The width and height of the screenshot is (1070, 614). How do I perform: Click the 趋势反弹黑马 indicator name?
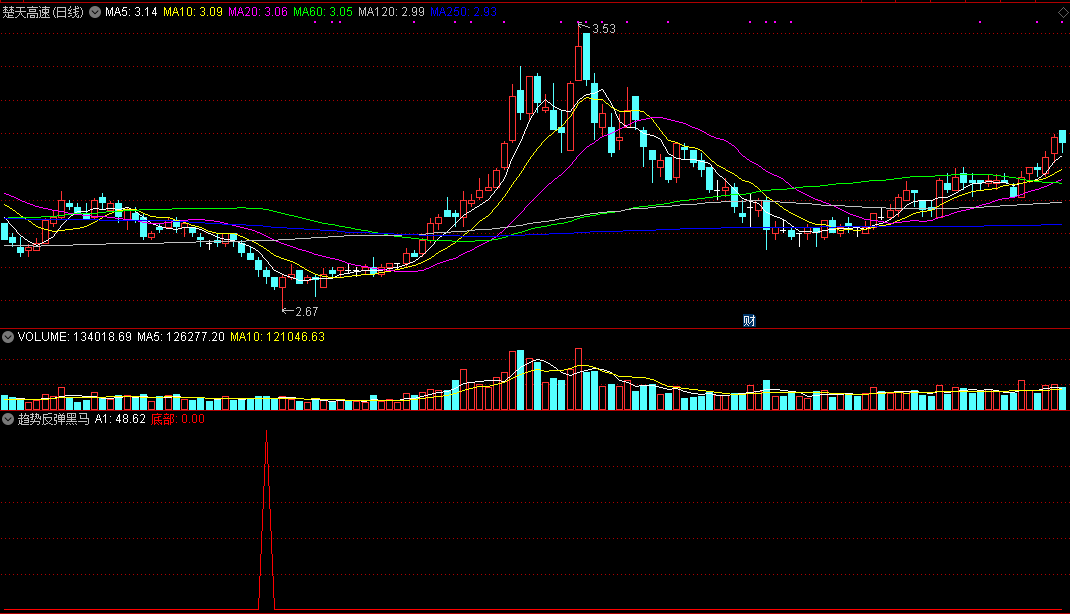(x=53, y=419)
